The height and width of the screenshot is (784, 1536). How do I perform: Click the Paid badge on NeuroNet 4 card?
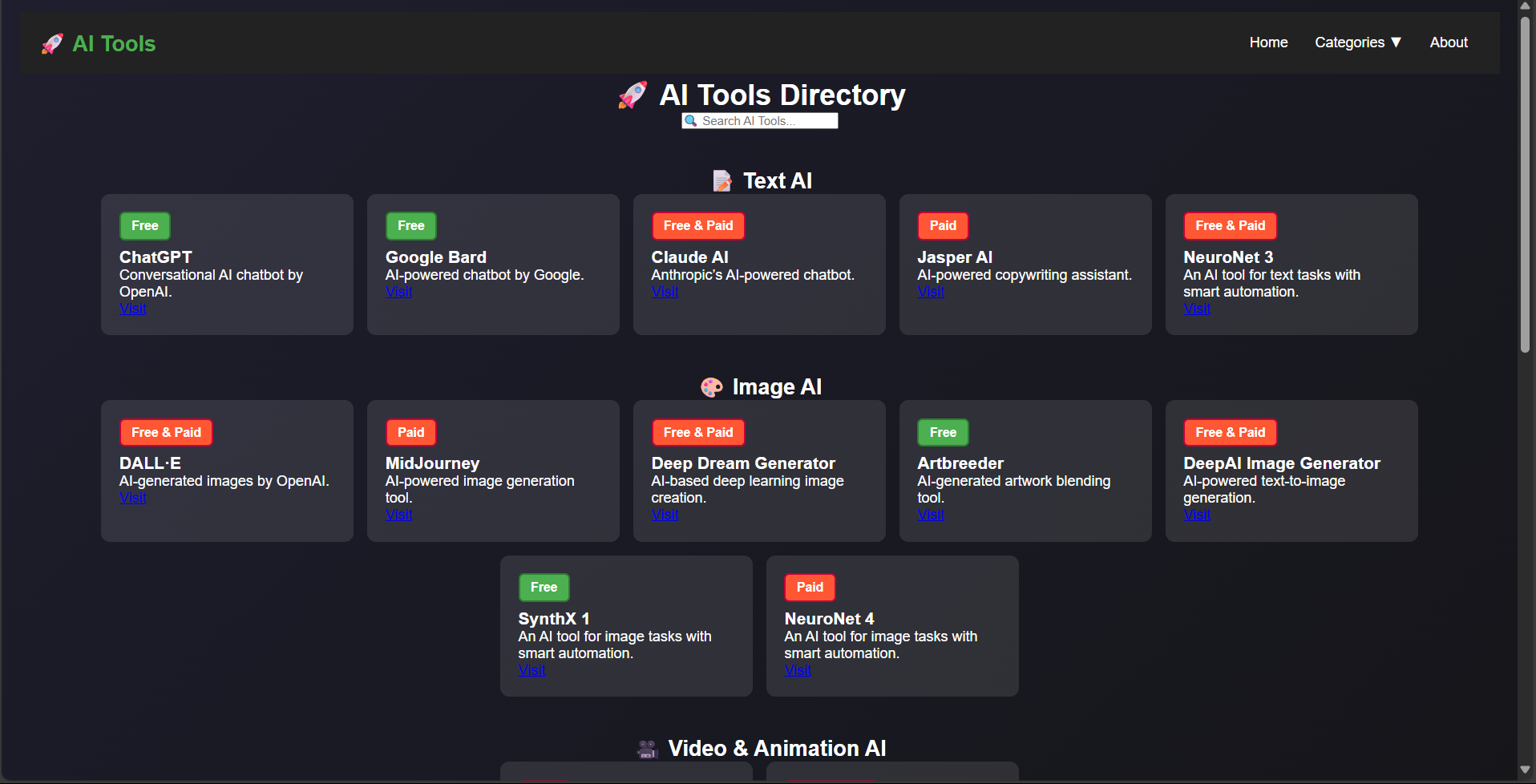click(810, 588)
